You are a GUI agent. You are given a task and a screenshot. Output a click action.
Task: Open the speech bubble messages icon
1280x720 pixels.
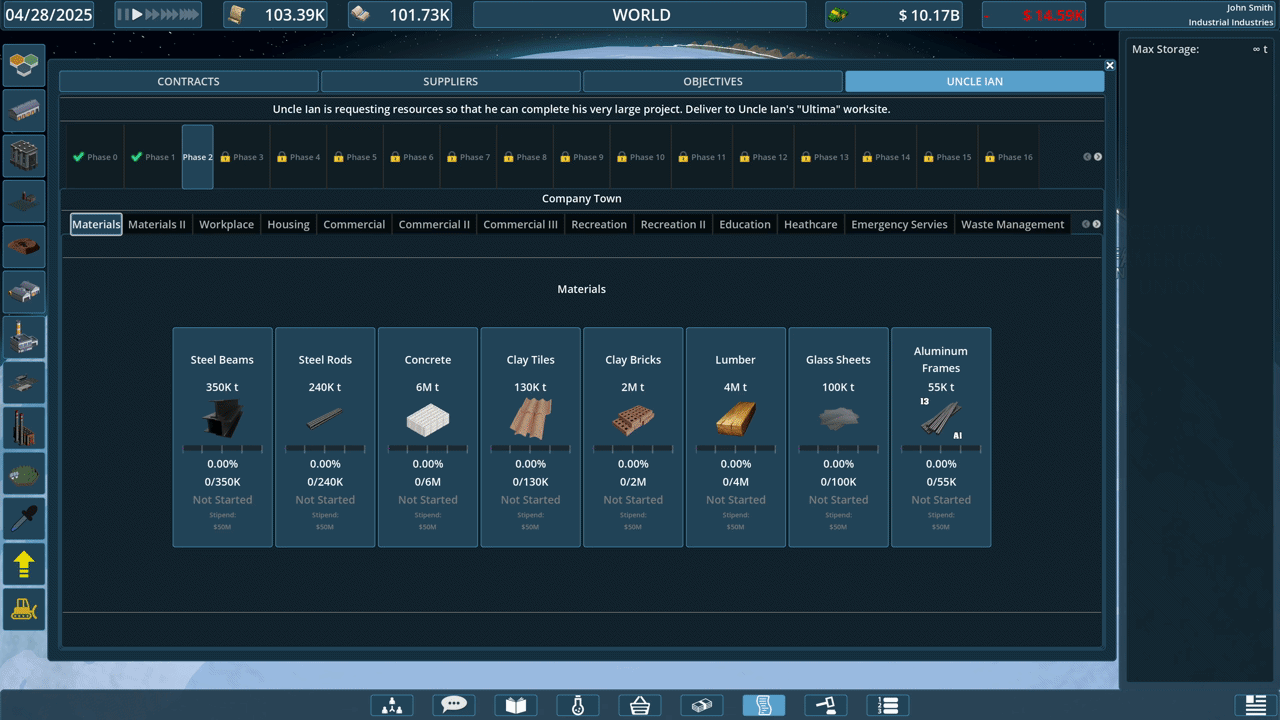[453, 705]
